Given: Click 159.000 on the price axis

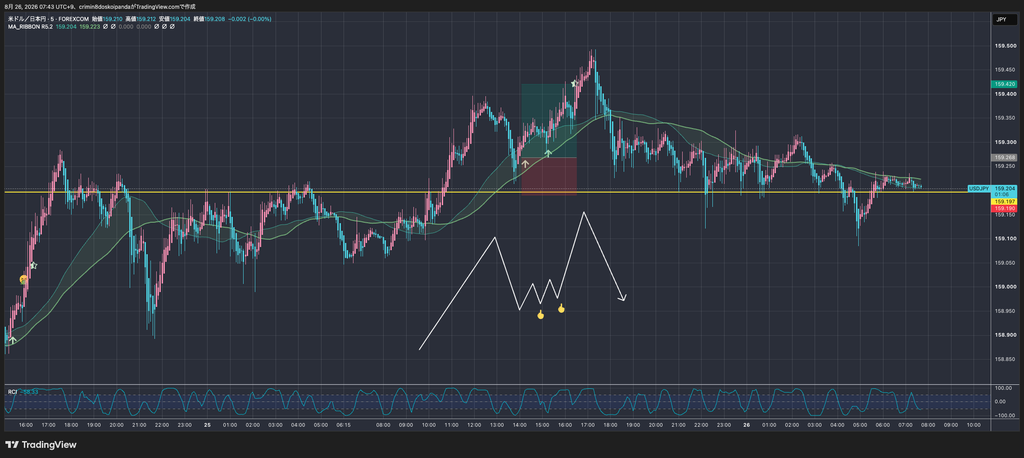Looking at the screenshot, I should point(1004,287).
